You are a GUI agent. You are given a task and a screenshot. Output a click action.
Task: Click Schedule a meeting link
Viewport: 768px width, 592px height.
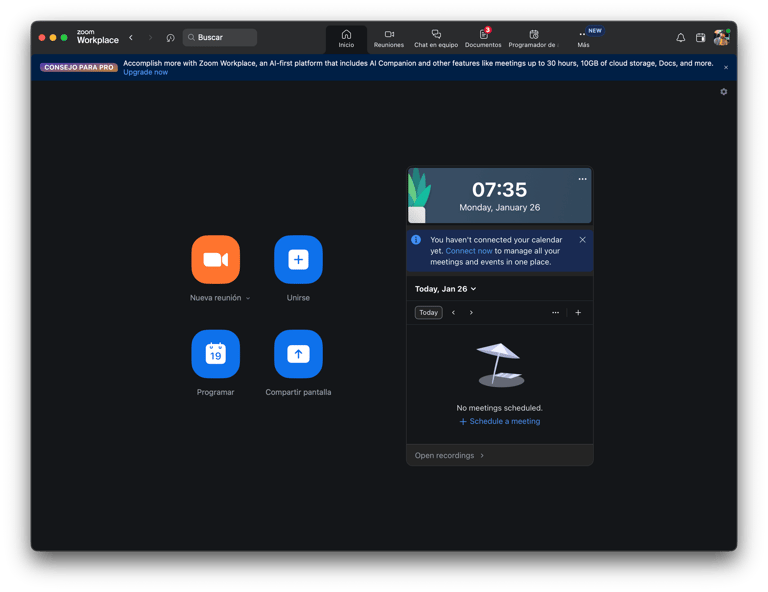pyautogui.click(x=500, y=421)
